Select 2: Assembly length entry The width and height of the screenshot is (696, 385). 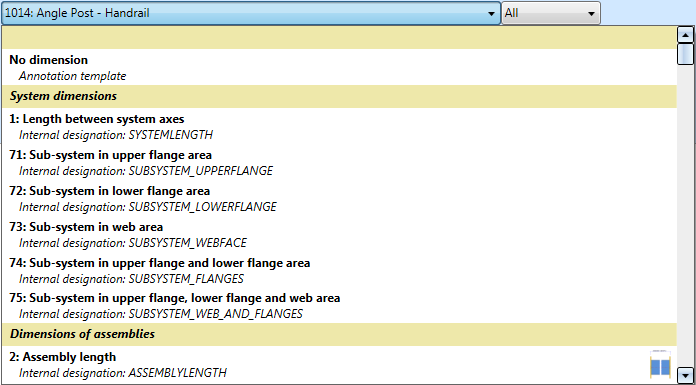(x=339, y=365)
